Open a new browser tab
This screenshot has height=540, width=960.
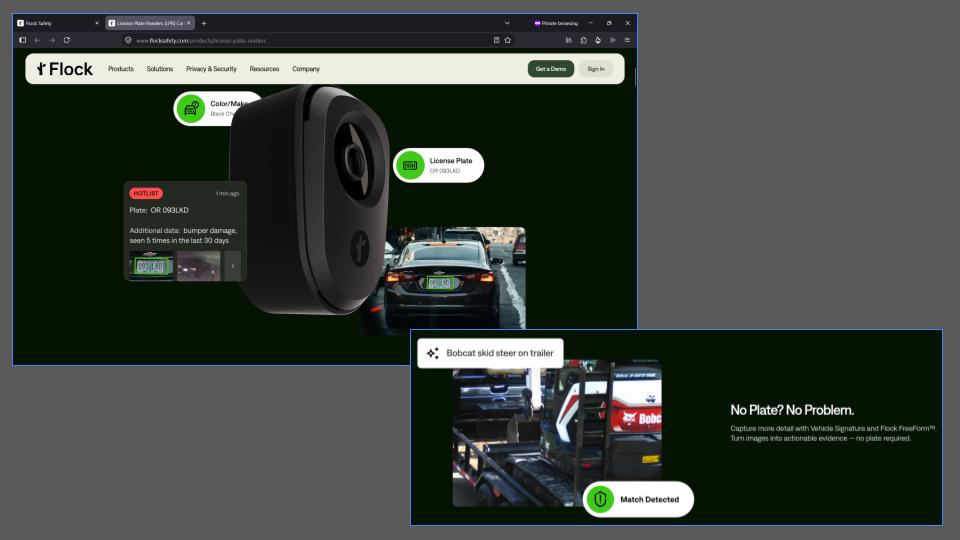point(204,23)
